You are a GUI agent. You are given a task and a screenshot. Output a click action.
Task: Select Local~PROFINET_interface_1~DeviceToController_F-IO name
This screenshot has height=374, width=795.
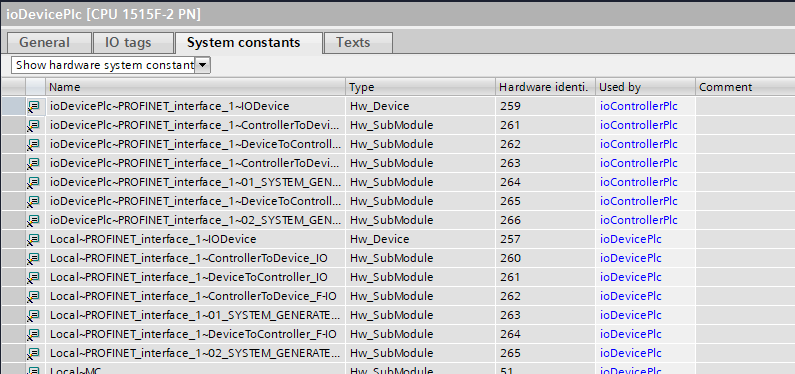point(196,334)
